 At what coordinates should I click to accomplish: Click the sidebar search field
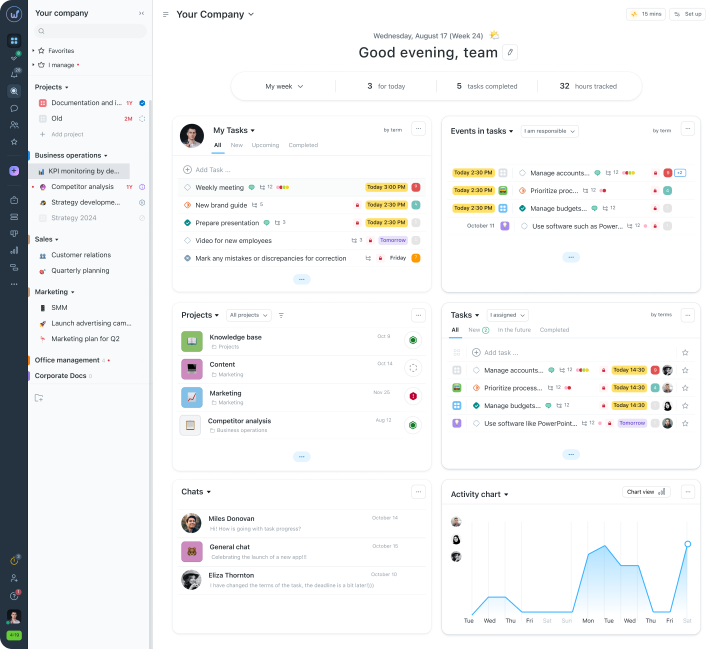click(x=90, y=31)
